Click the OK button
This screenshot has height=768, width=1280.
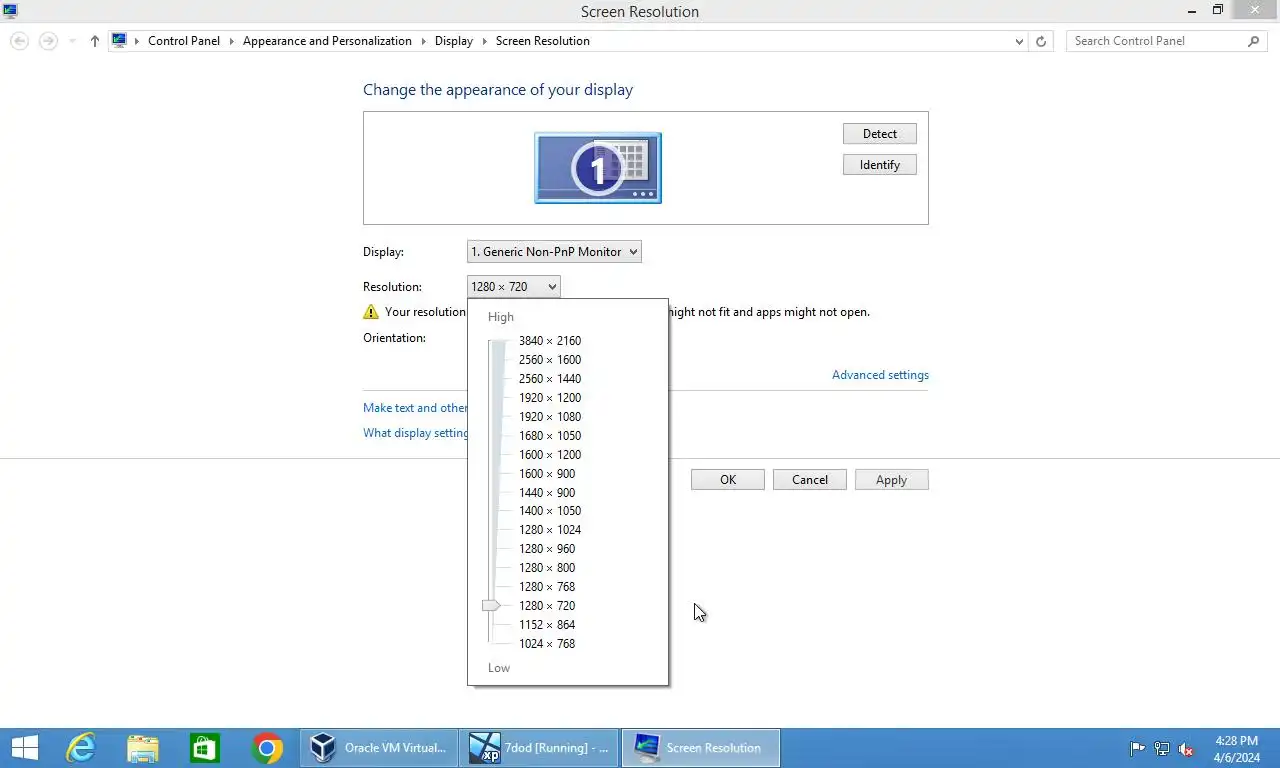728,480
